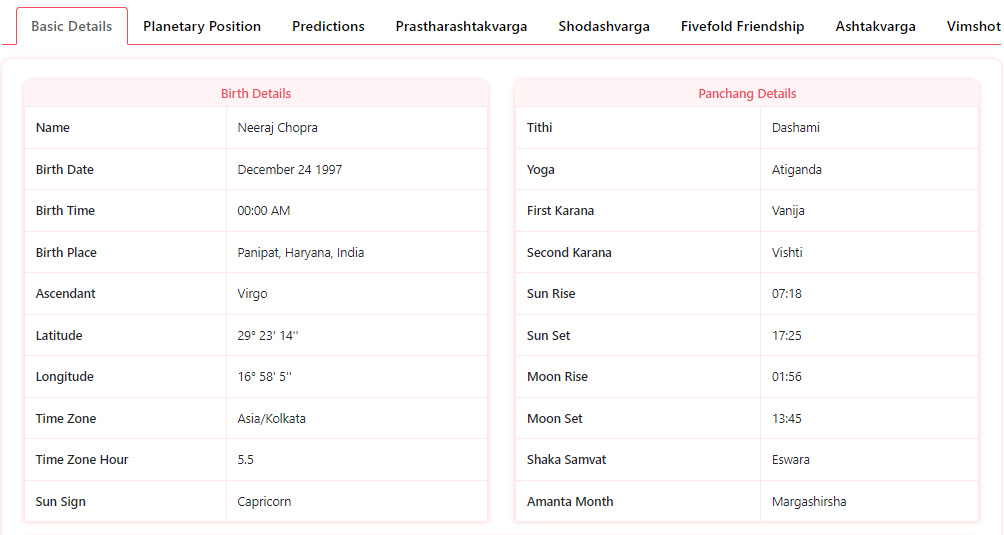Open the Vimshot tab at the edge
The height and width of the screenshot is (535, 1004).
pos(973,26)
